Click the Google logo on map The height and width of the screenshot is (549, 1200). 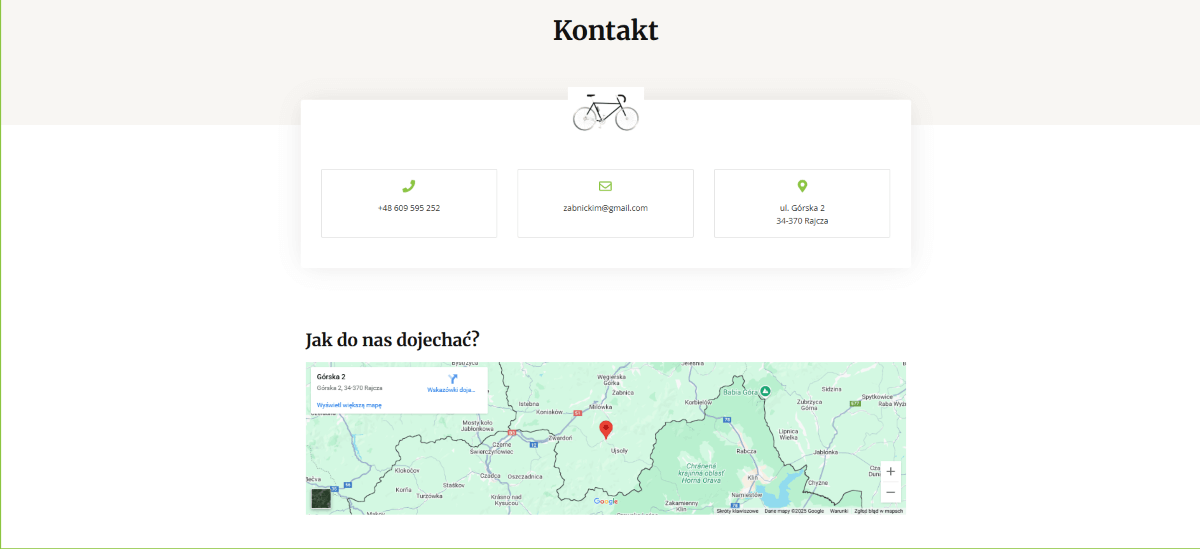605,501
